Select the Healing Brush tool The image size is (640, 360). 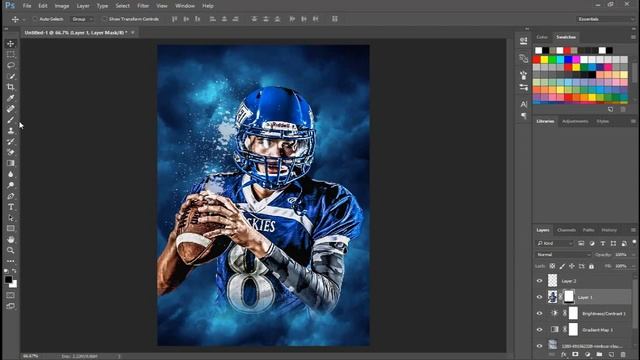pyautogui.click(x=11, y=109)
